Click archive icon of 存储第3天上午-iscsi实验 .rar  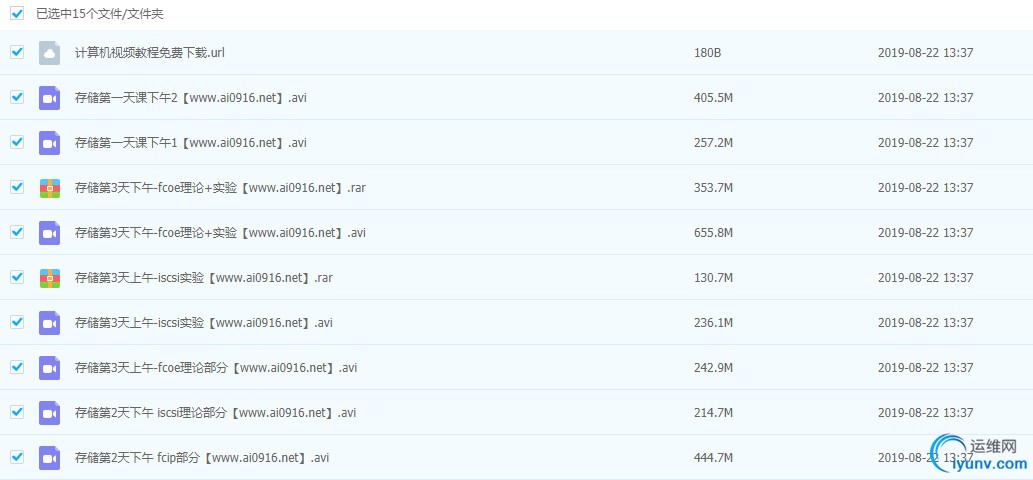tap(49, 277)
